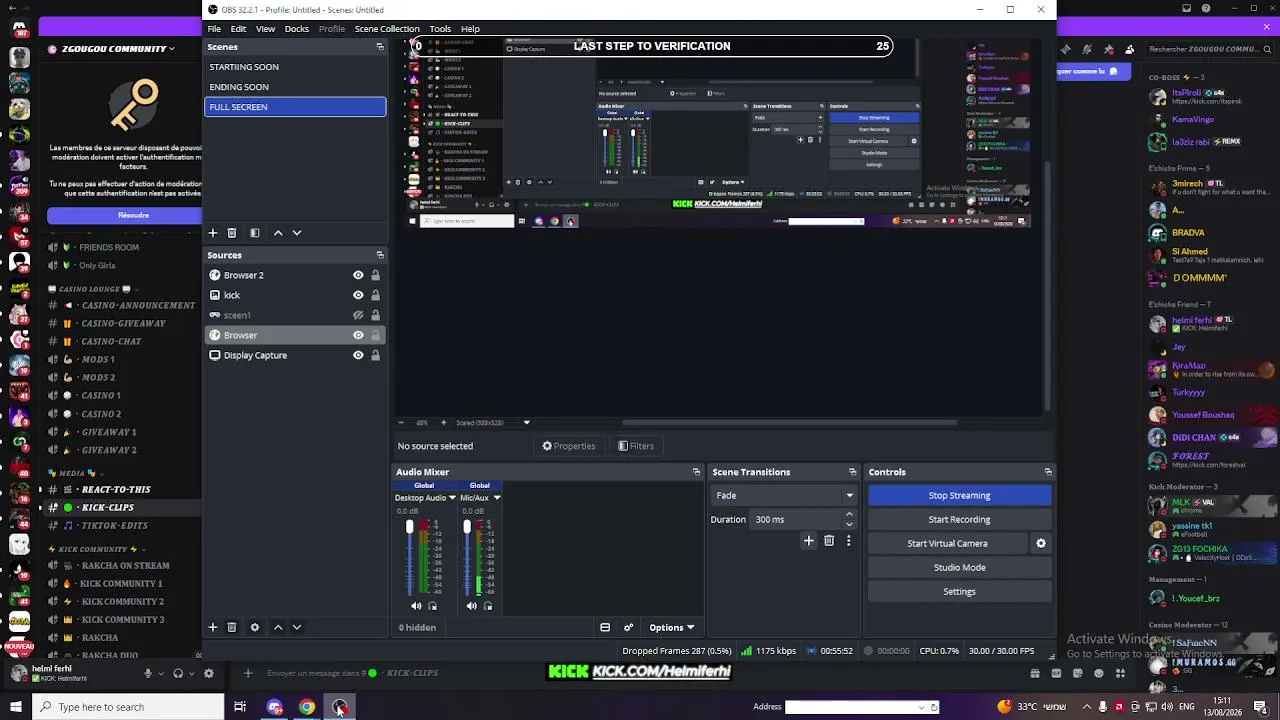
Task: Move selected source up in Sources toolbar
Action: click(x=278, y=627)
